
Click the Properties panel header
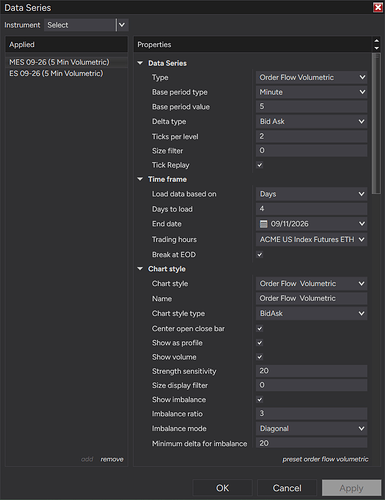(x=253, y=44)
